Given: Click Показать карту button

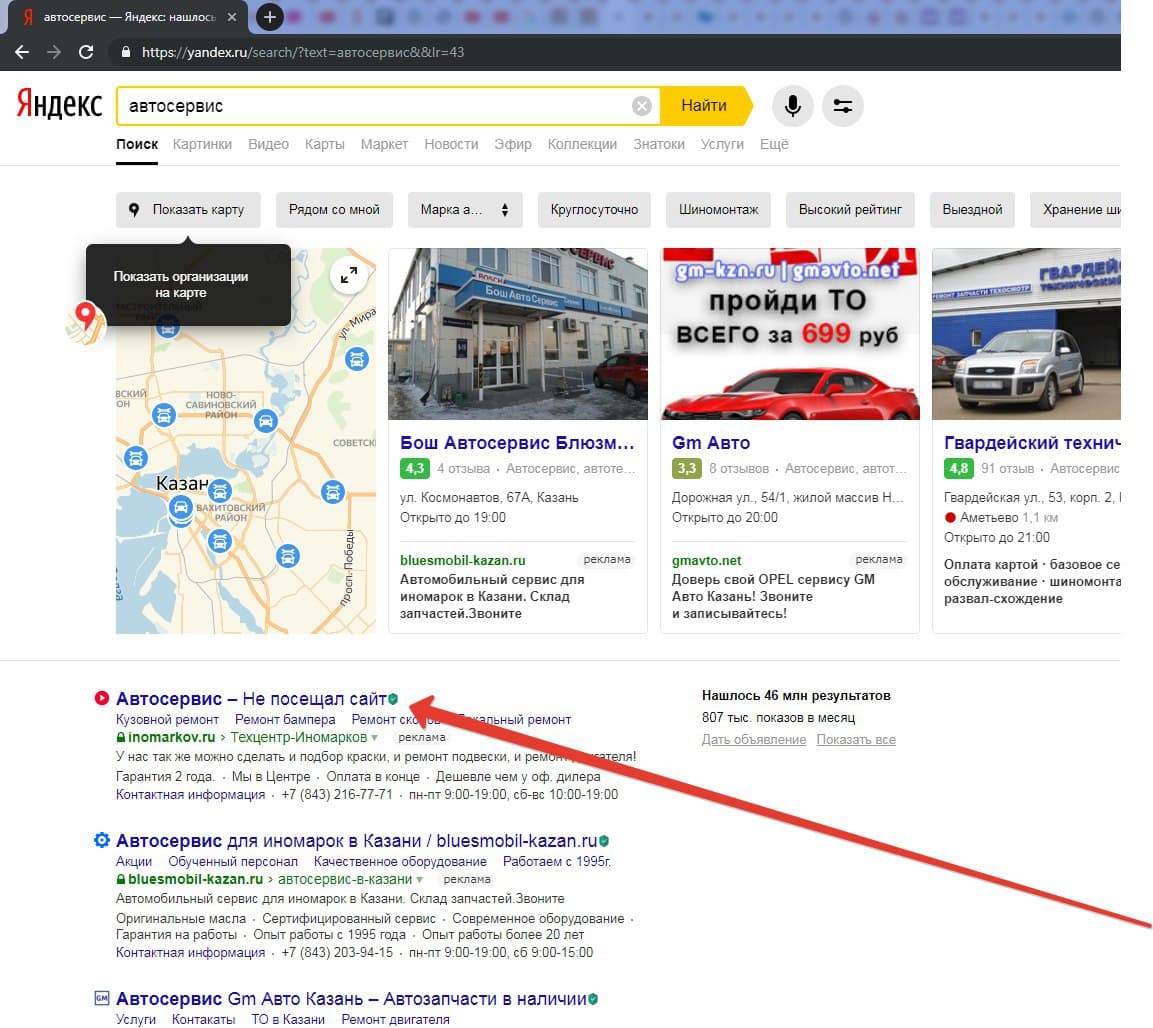Looking at the screenshot, I should pos(188,210).
